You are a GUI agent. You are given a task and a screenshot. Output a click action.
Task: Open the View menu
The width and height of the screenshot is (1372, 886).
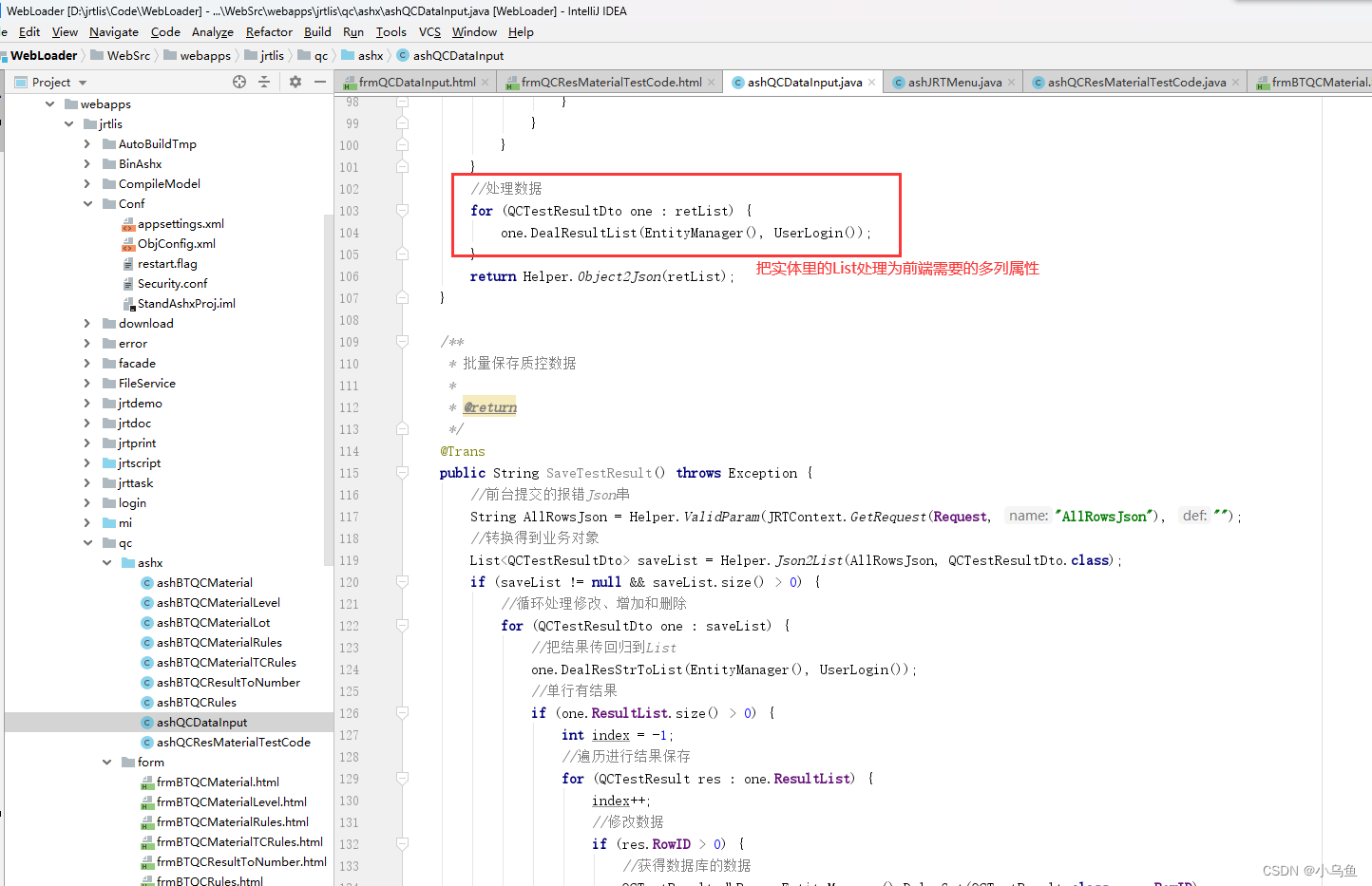coord(65,31)
